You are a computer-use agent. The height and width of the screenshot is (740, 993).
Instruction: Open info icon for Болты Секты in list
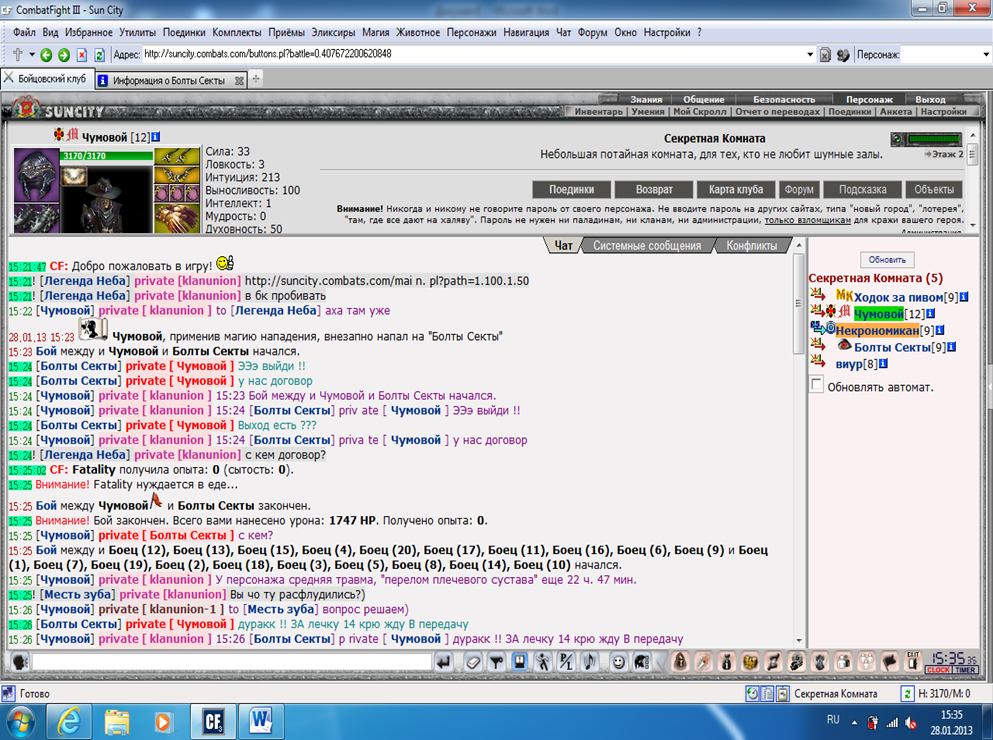click(951, 347)
